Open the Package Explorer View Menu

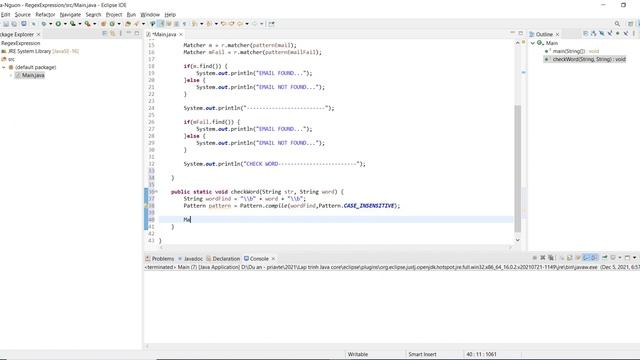tap(120, 33)
